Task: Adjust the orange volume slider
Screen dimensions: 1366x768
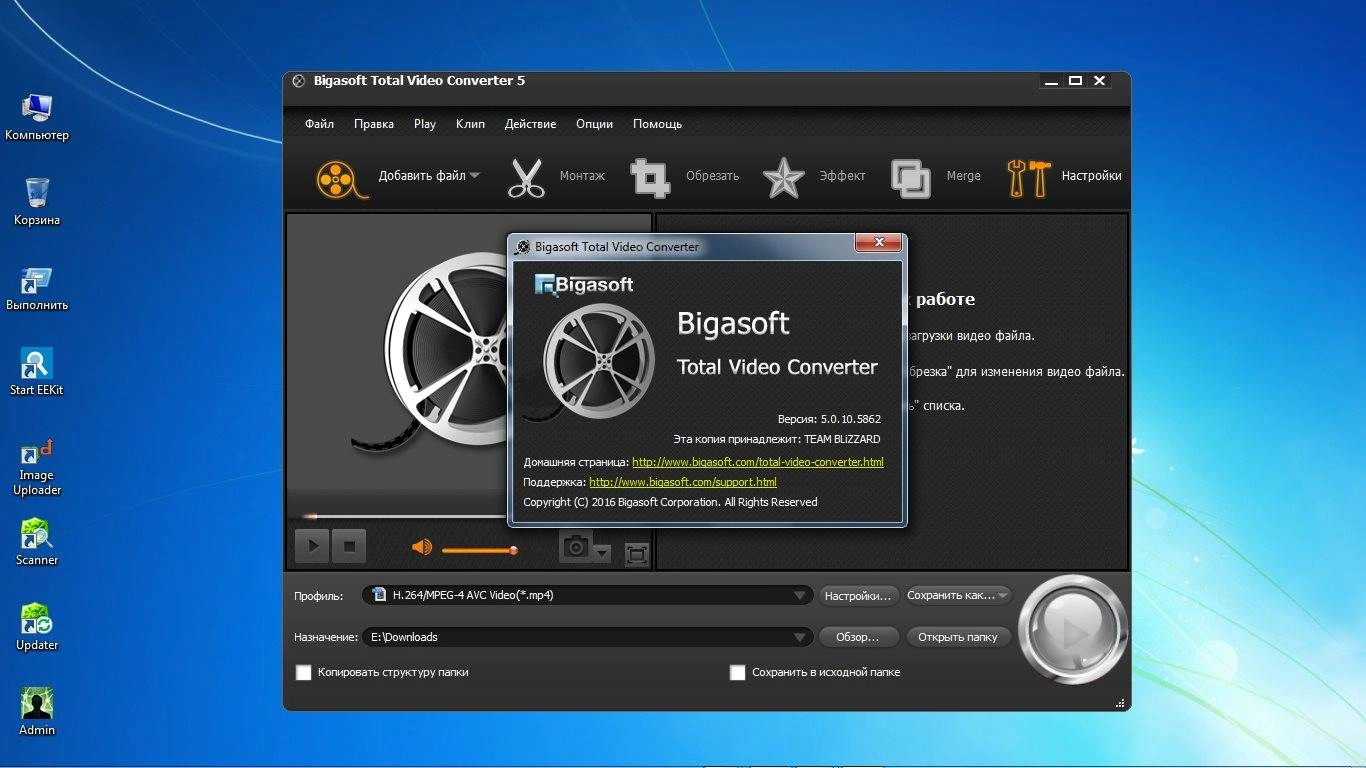Action: (479, 550)
